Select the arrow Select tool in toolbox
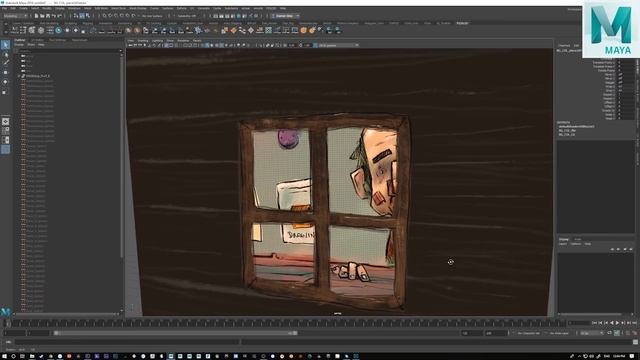Image resolution: width=640 pixels, height=360 pixels. click(x=5, y=44)
